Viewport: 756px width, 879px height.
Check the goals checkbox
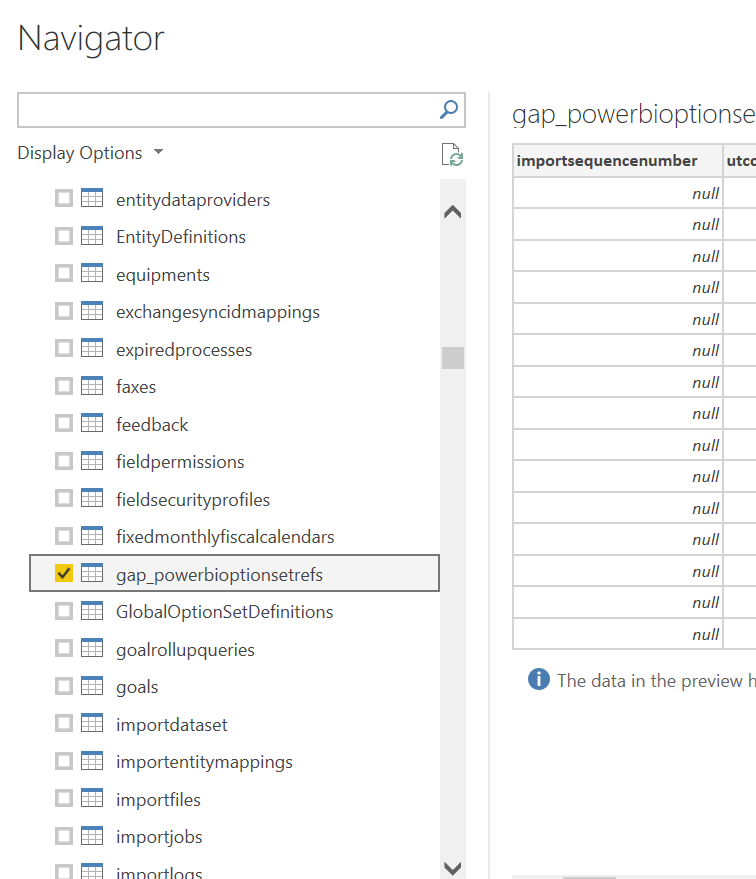click(x=64, y=686)
